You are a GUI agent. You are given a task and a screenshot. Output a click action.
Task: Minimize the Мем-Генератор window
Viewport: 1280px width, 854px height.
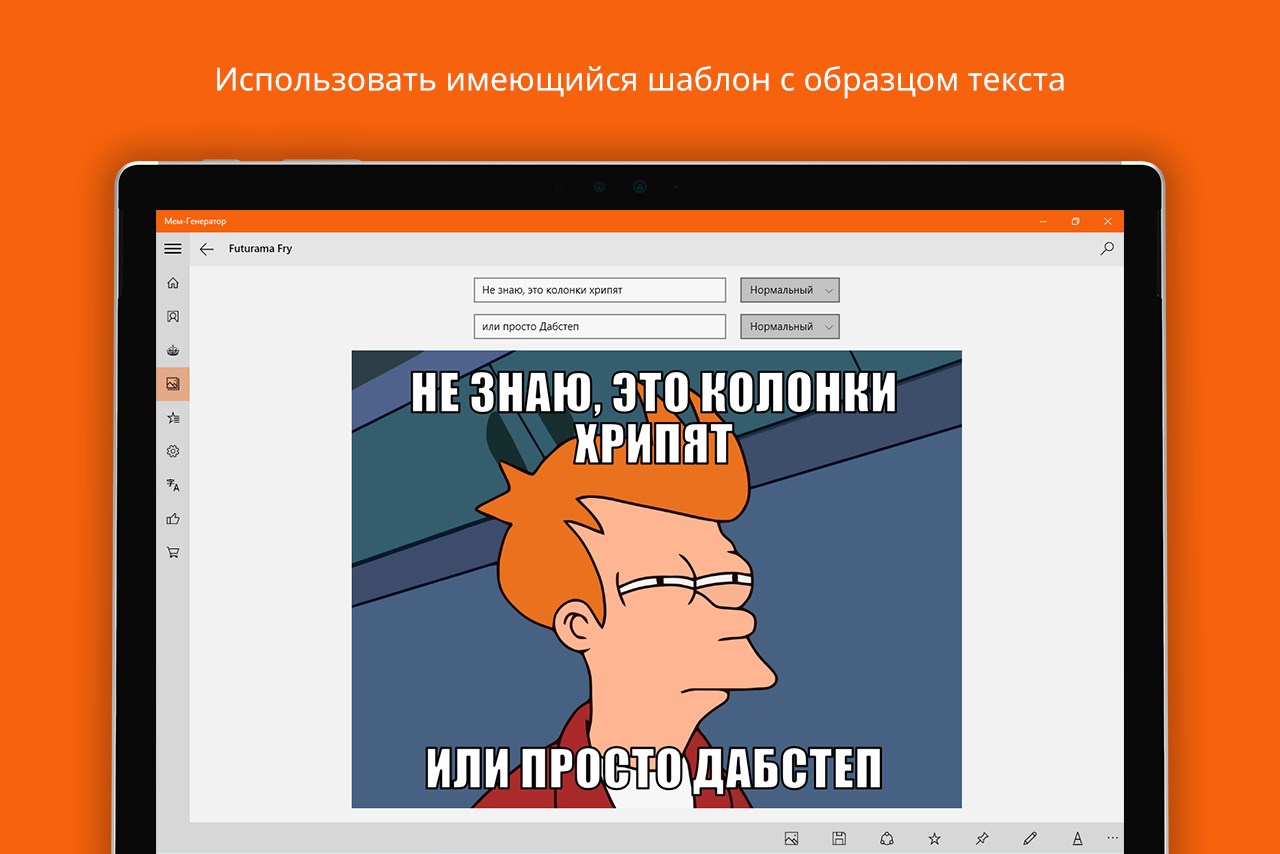pos(1043,221)
